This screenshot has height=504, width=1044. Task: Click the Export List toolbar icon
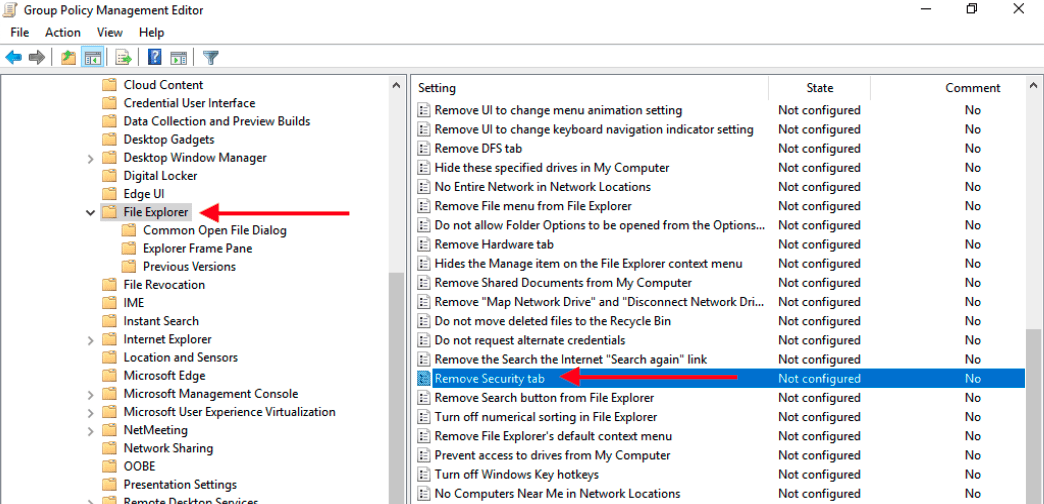(123, 57)
